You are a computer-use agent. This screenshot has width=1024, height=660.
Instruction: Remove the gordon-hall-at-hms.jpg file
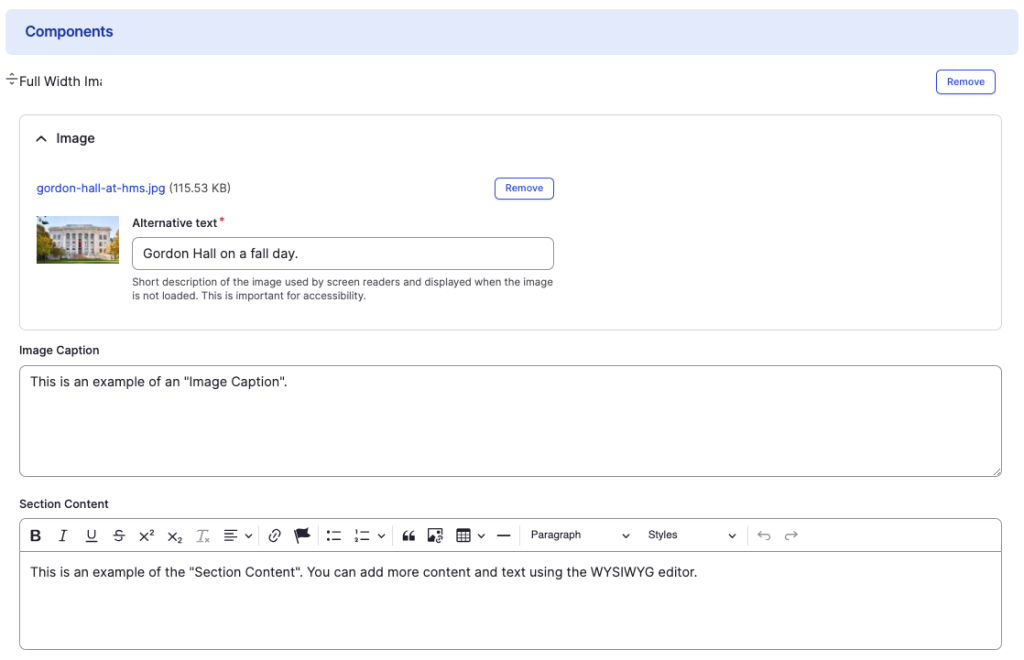(x=524, y=188)
